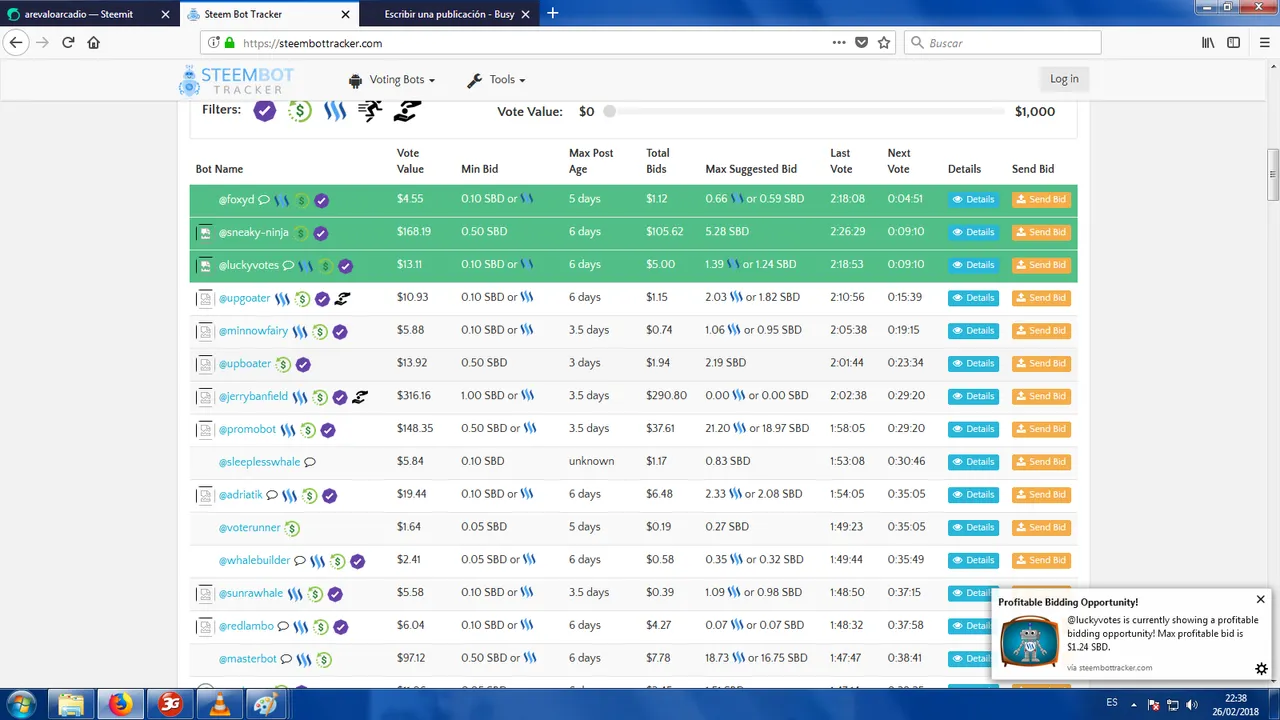Click the Vote Value slider handle

coord(609,112)
